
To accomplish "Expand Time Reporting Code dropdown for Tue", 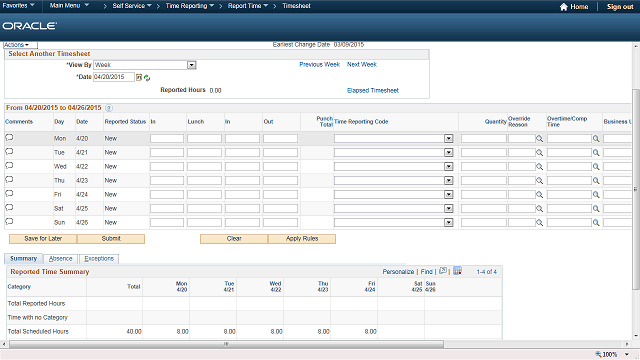I will point(449,153).
